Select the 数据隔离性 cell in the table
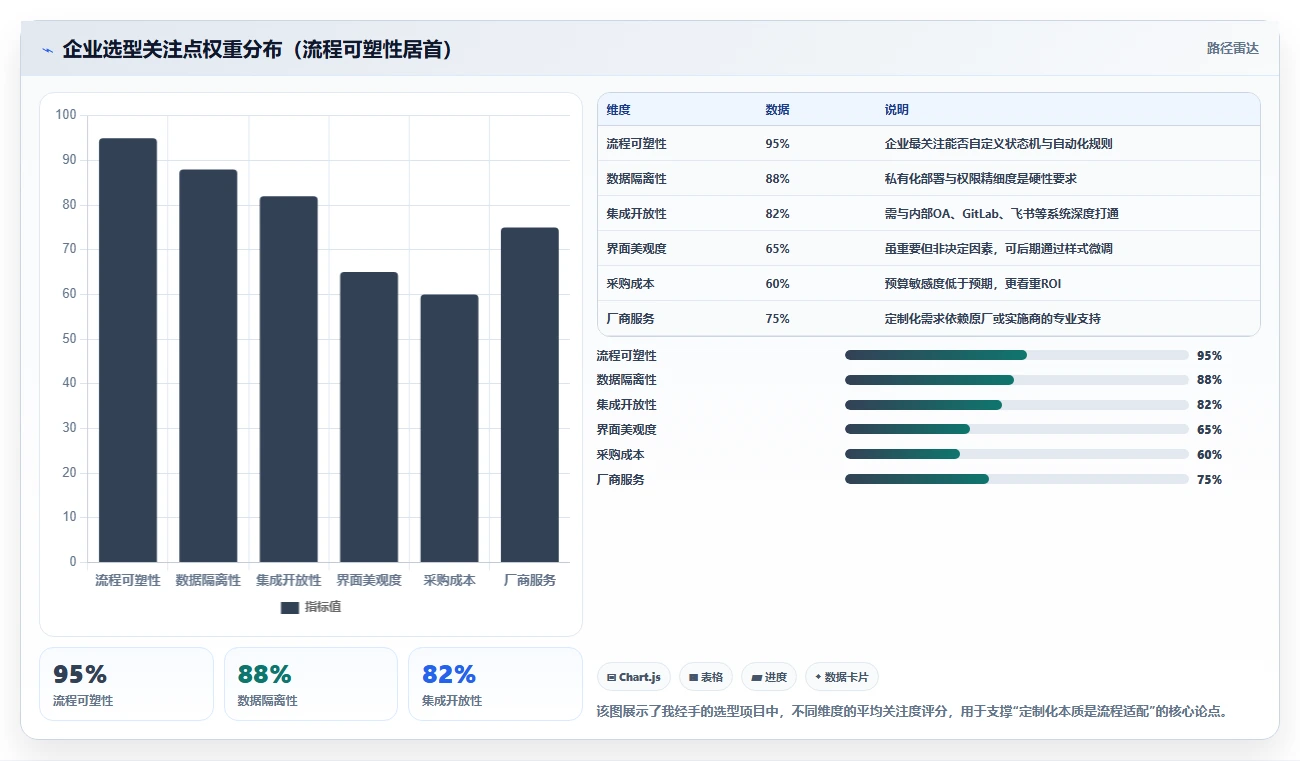Screen dimensions: 1300x761 click(x=636, y=179)
